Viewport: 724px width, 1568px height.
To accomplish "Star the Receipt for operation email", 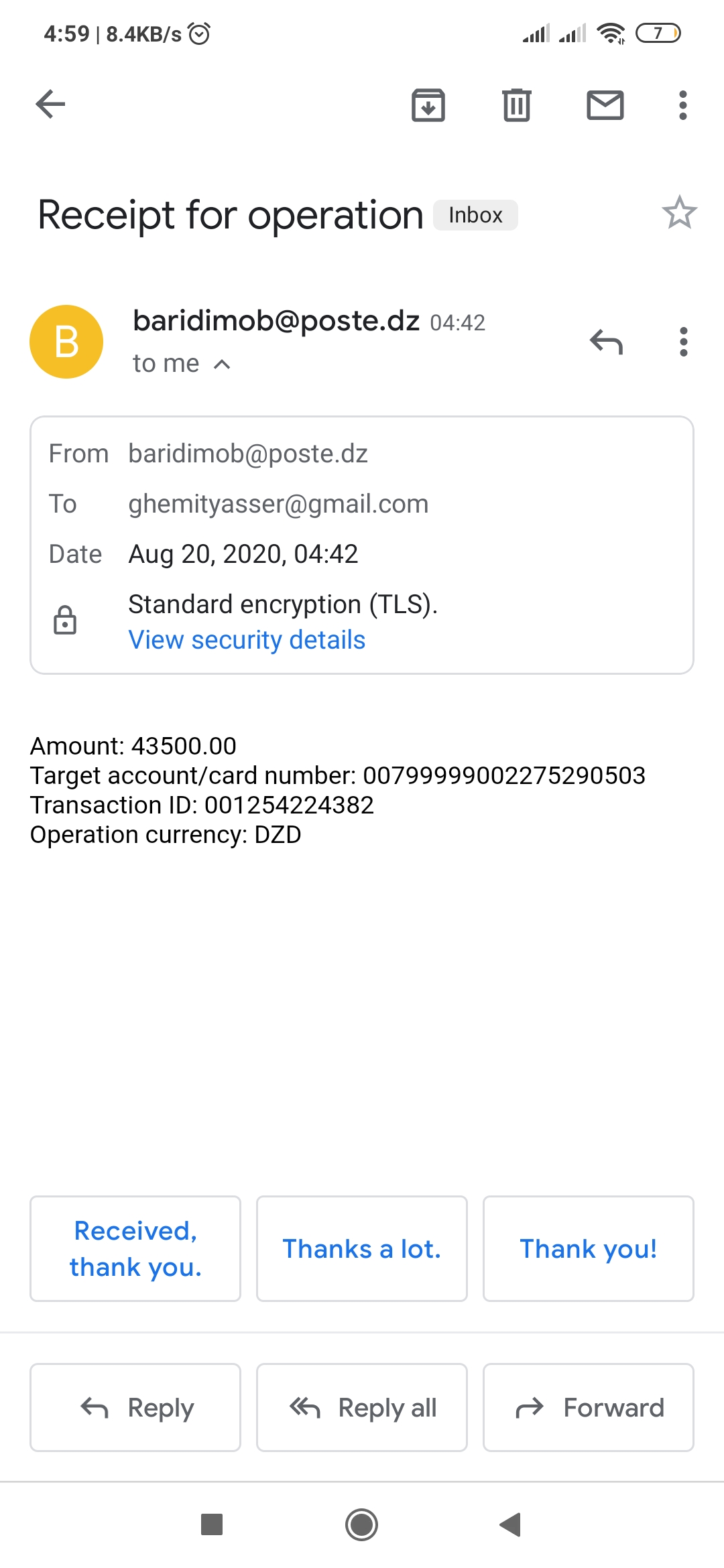I will pos(680,213).
